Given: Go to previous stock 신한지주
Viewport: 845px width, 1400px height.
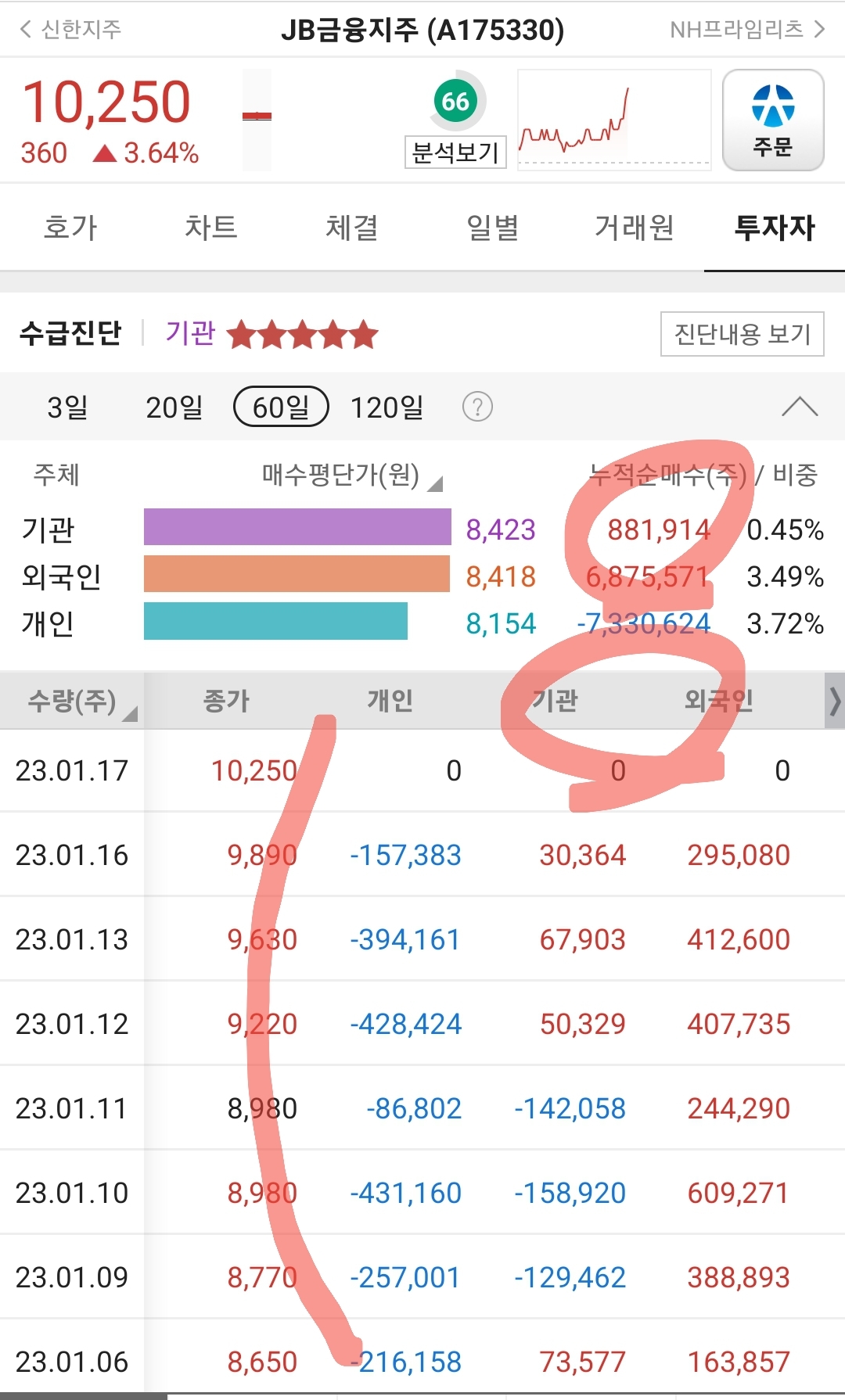Looking at the screenshot, I should click(70, 30).
